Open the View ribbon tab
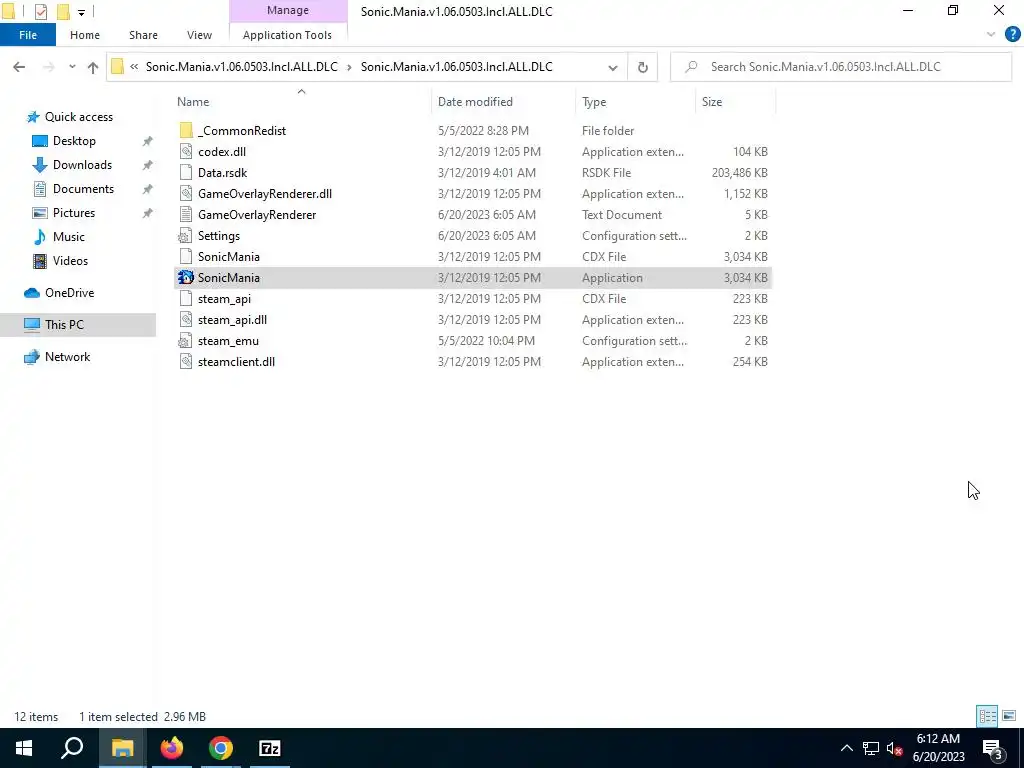The height and width of the screenshot is (768, 1024). [x=199, y=35]
